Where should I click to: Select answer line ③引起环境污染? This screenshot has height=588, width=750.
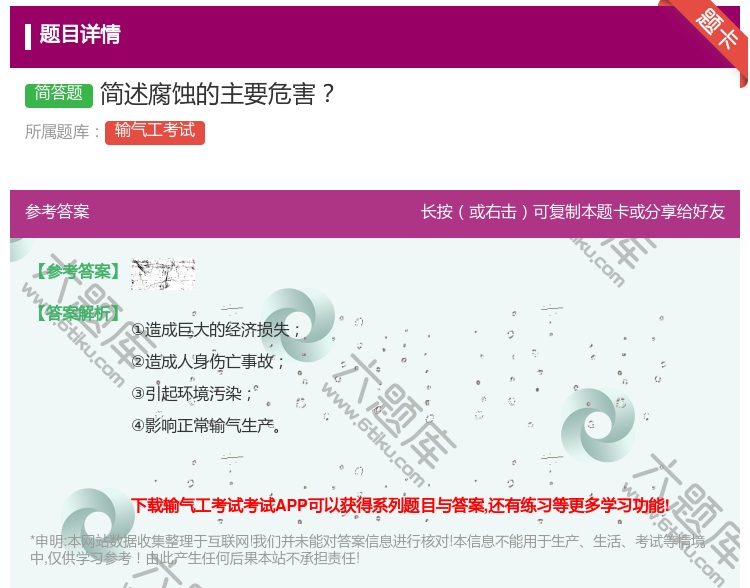tap(192, 394)
